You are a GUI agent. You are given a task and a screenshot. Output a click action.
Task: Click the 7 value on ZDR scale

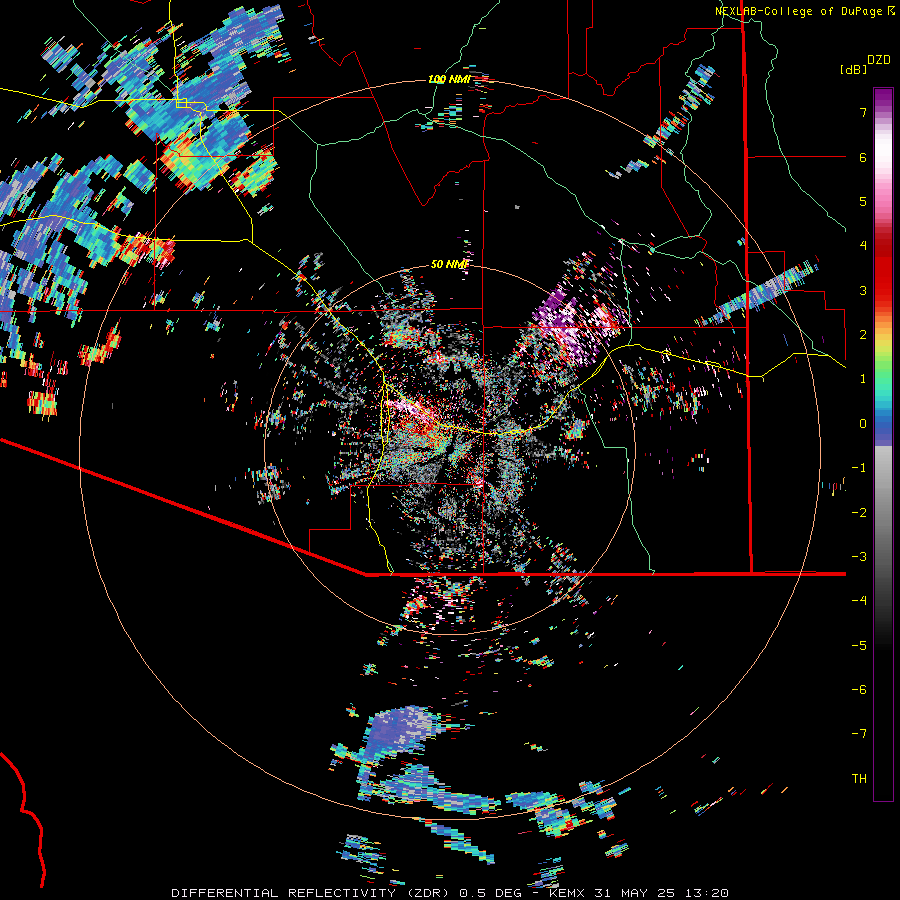click(863, 112)
